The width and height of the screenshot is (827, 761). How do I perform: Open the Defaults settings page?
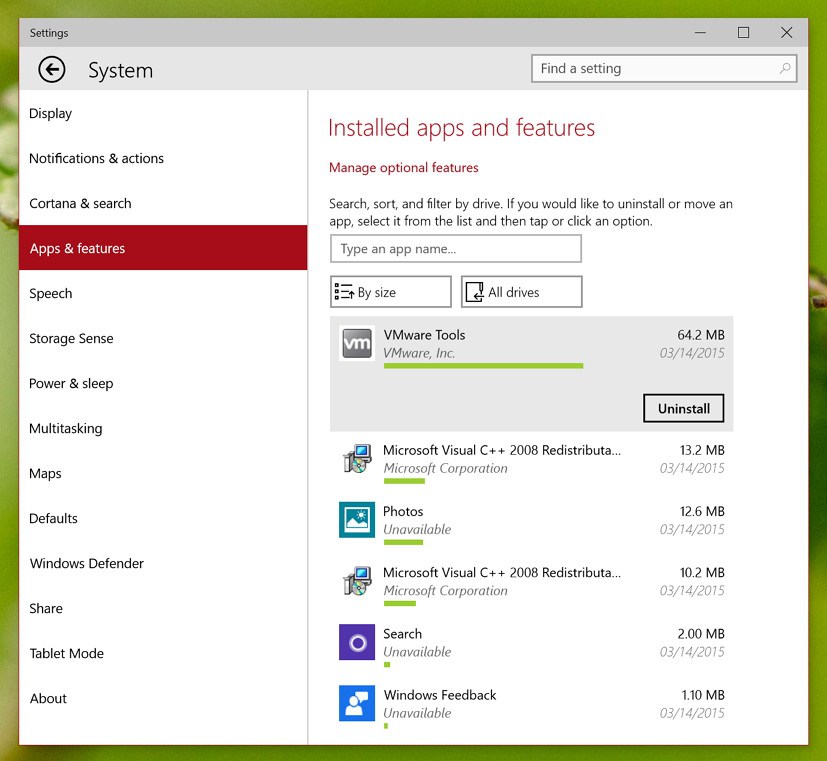(x=163, y=518)
